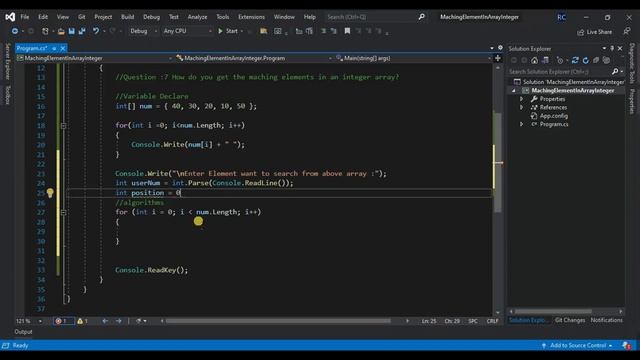Click the previous issue left arrow
Image resolution: width=640 pixels, height=360 pixels.
105,321
